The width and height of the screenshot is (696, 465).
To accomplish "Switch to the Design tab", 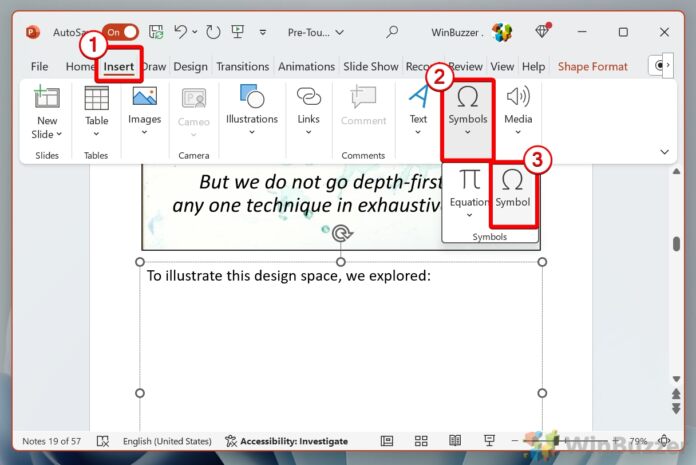I will (190, 67).
